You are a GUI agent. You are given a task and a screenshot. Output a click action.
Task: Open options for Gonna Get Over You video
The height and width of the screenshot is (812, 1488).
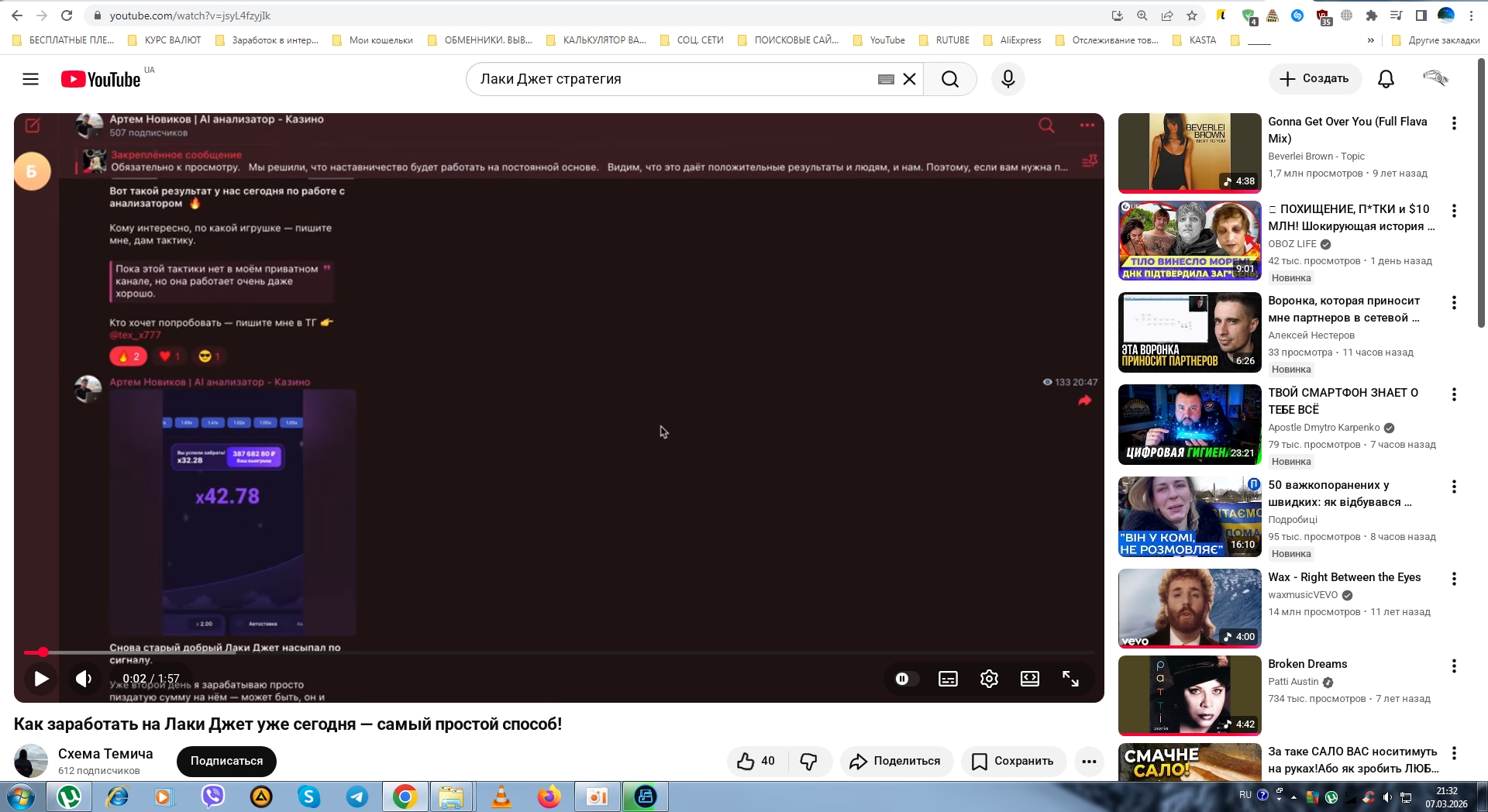coord(1454,123)
